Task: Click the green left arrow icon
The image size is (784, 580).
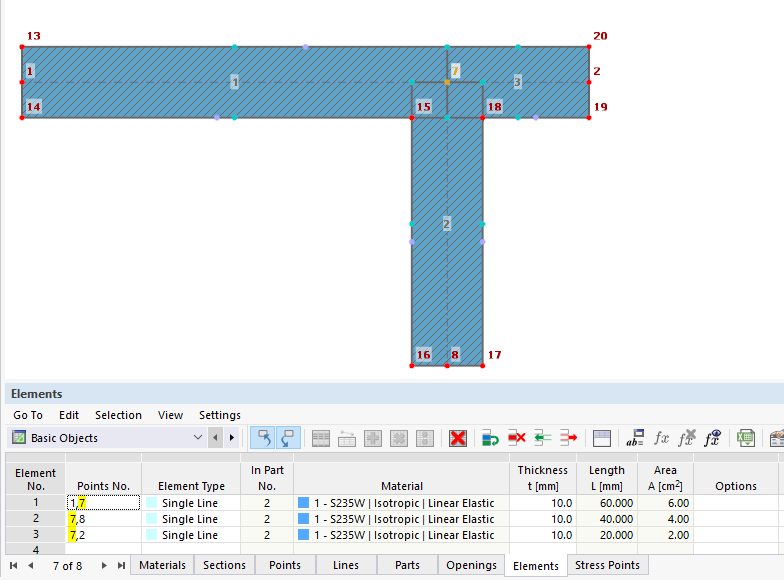Action: click(x=542, y=438)
